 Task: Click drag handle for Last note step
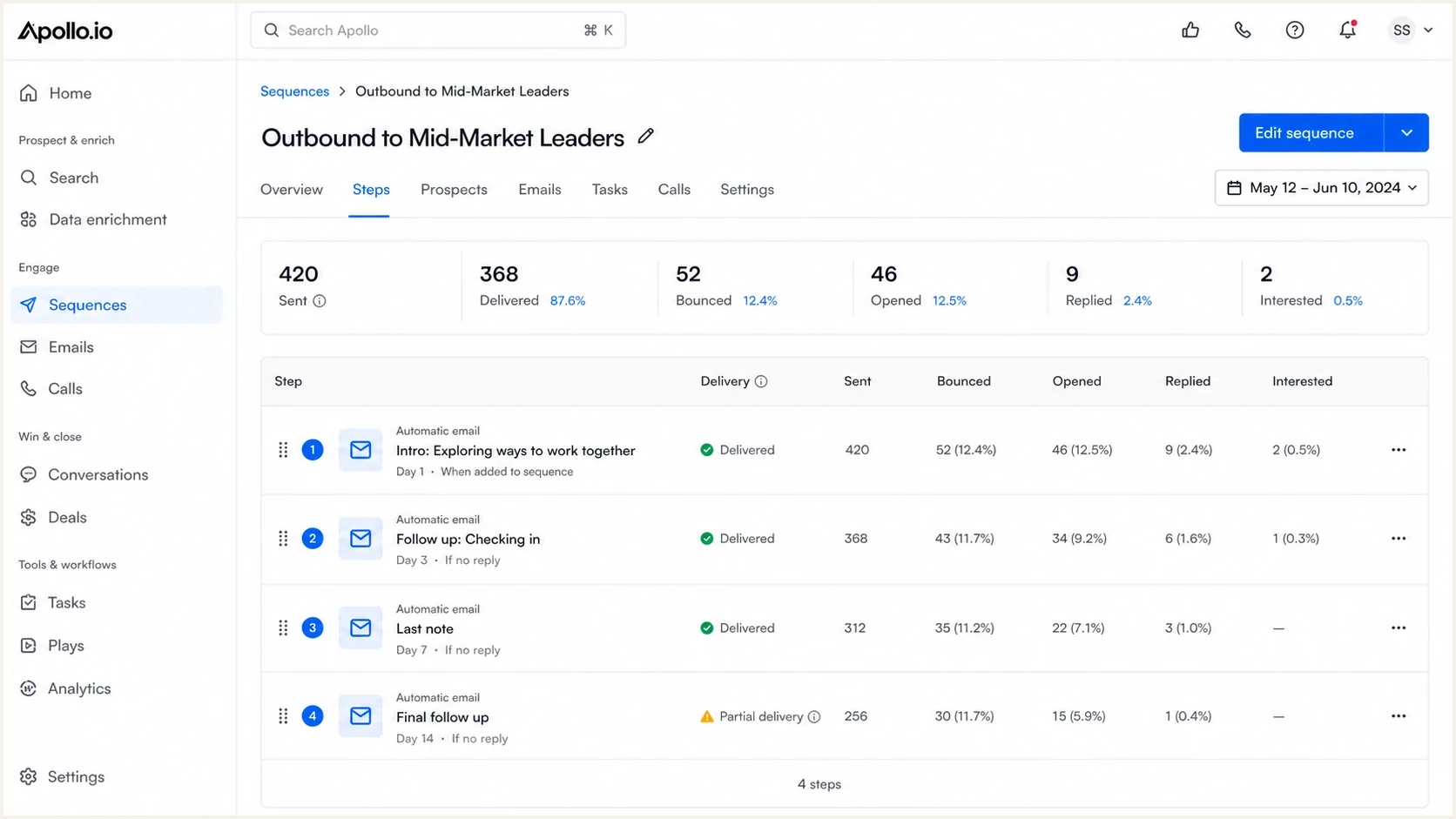pos(283,628)
